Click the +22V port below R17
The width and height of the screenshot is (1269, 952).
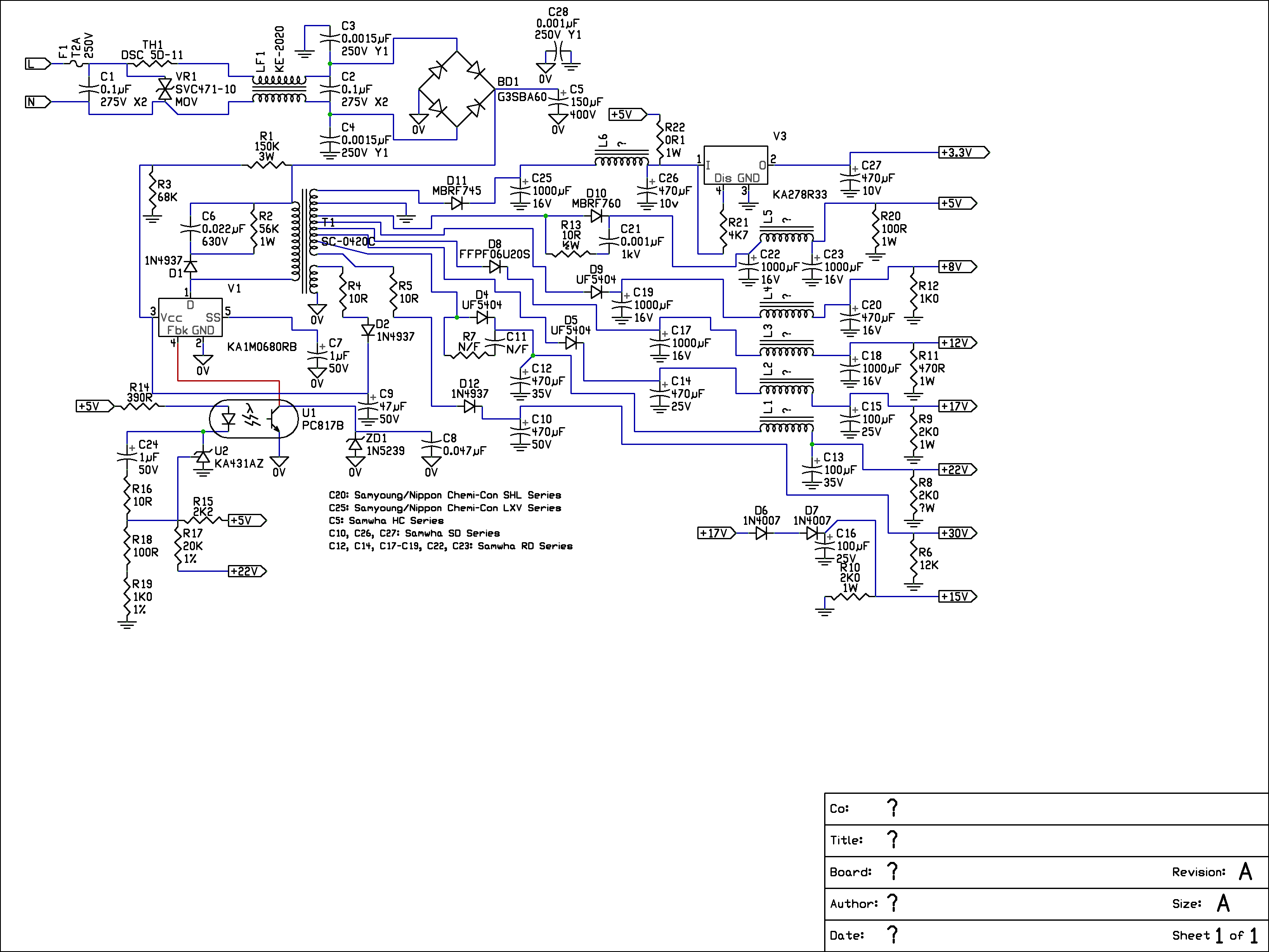[248, 571]
